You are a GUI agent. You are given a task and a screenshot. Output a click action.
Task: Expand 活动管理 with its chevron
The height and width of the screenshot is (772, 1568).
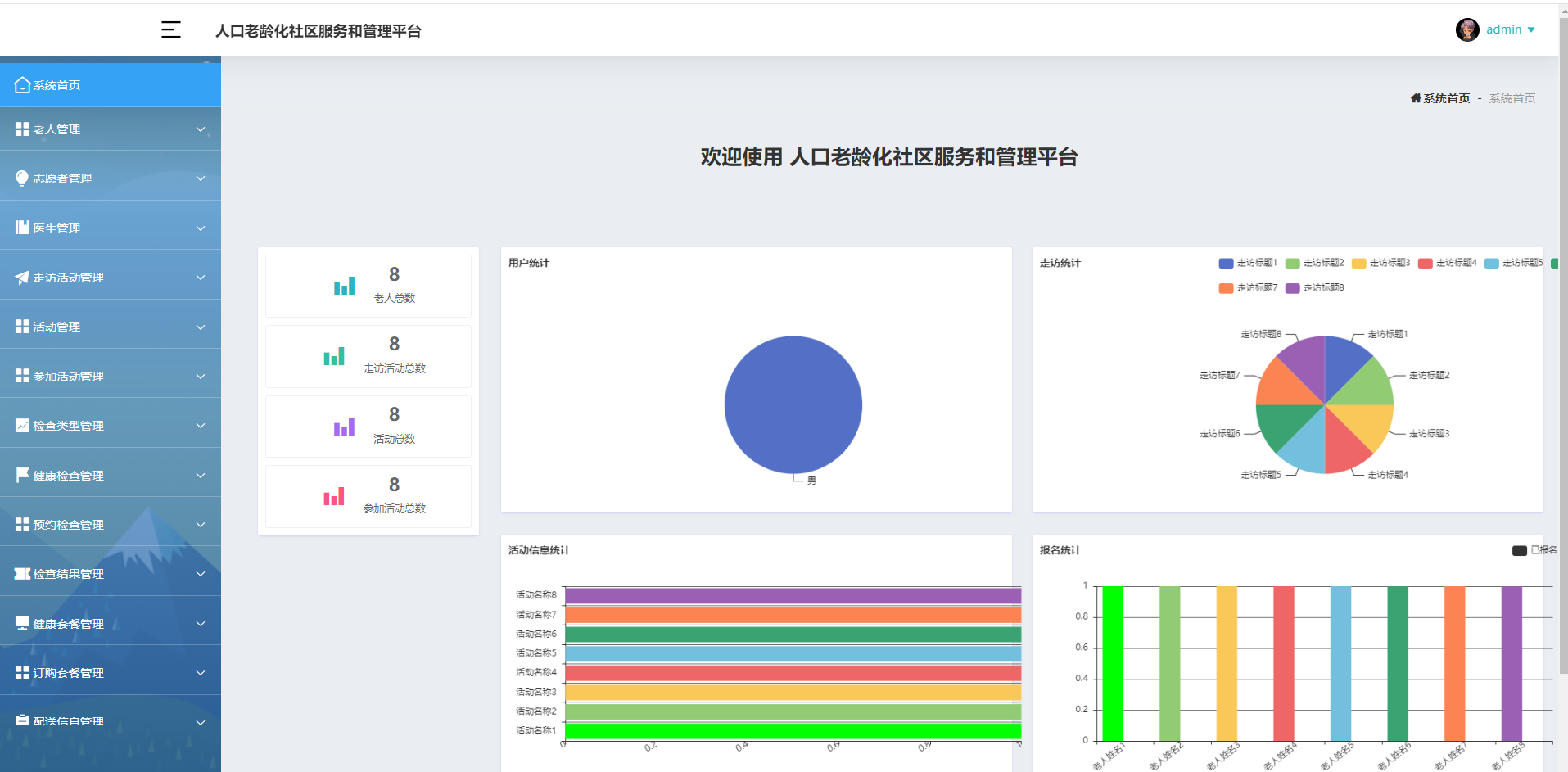pos(201,327)
